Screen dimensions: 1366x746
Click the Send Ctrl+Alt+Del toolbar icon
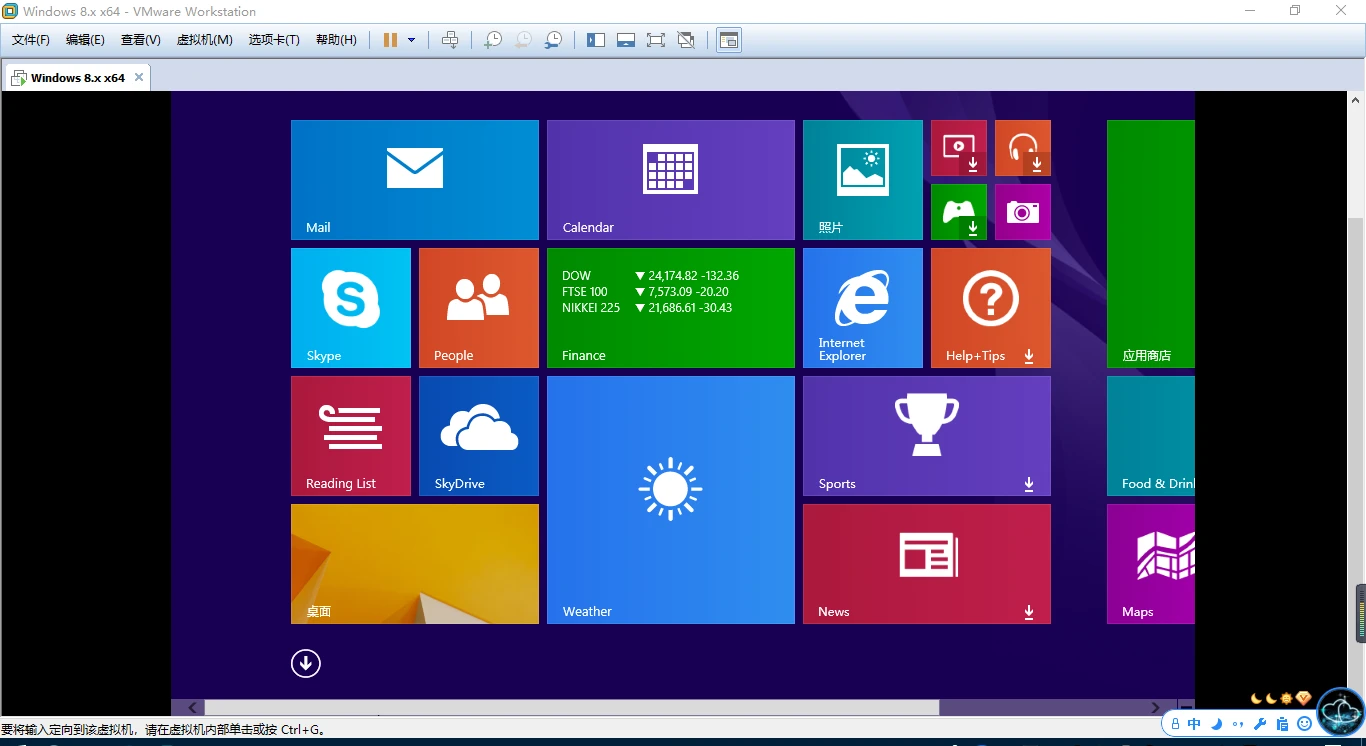coord(450,40)
